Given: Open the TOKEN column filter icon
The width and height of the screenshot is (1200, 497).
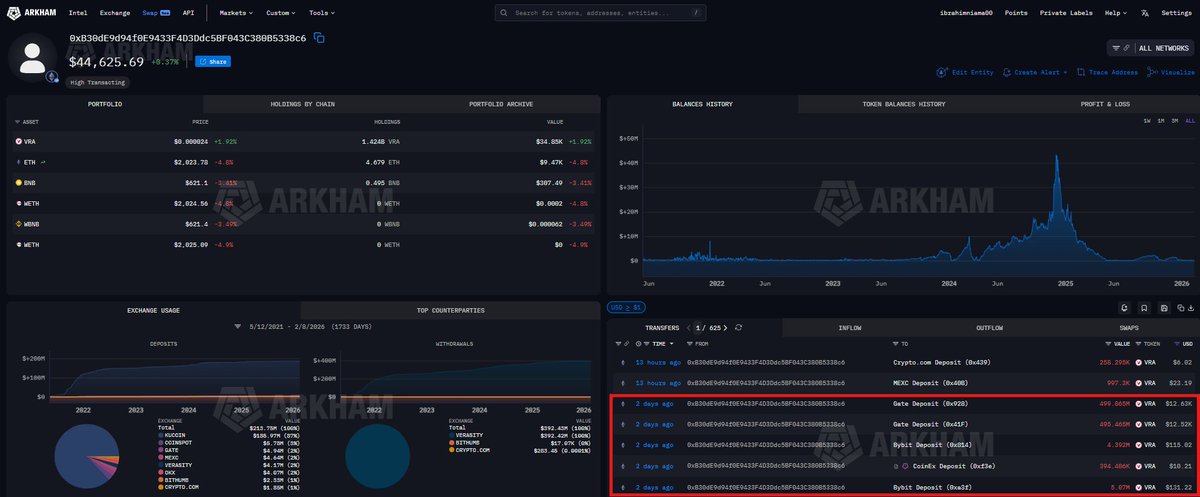Looking at the screenshot, I should [x=1138, y=343].
